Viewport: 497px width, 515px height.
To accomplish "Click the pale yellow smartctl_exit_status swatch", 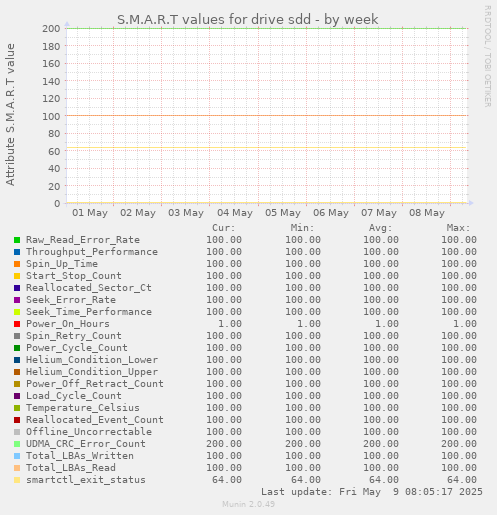I will [x=17, y=480].
